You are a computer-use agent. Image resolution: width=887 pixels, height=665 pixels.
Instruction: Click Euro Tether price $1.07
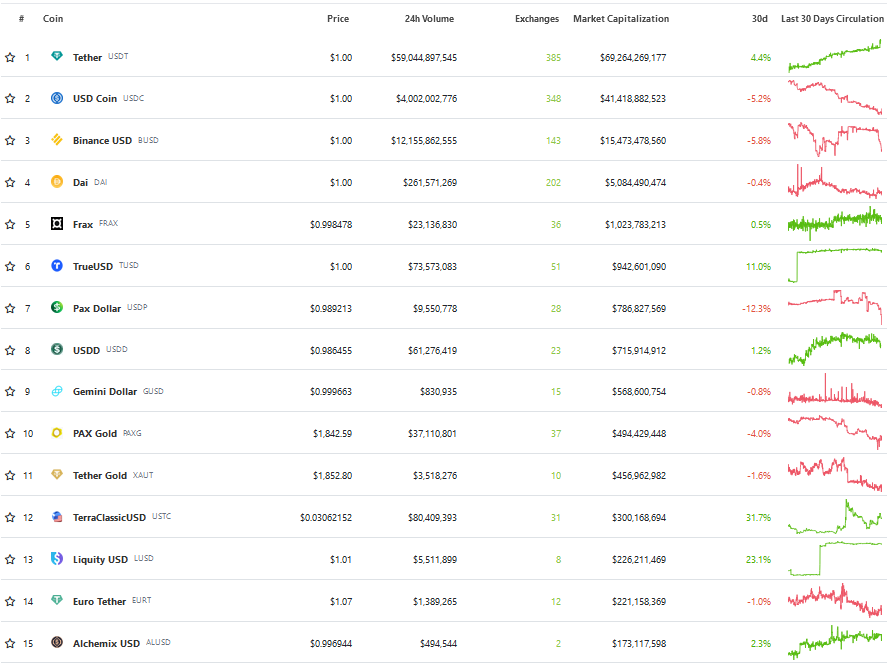(341, 602)
